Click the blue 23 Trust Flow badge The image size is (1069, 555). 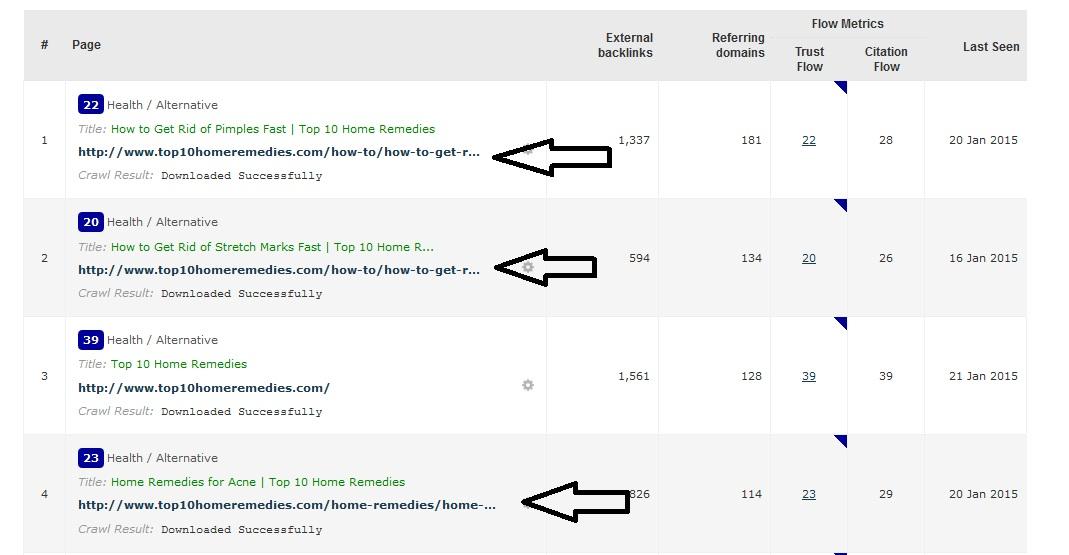click(x=91, y=458)
